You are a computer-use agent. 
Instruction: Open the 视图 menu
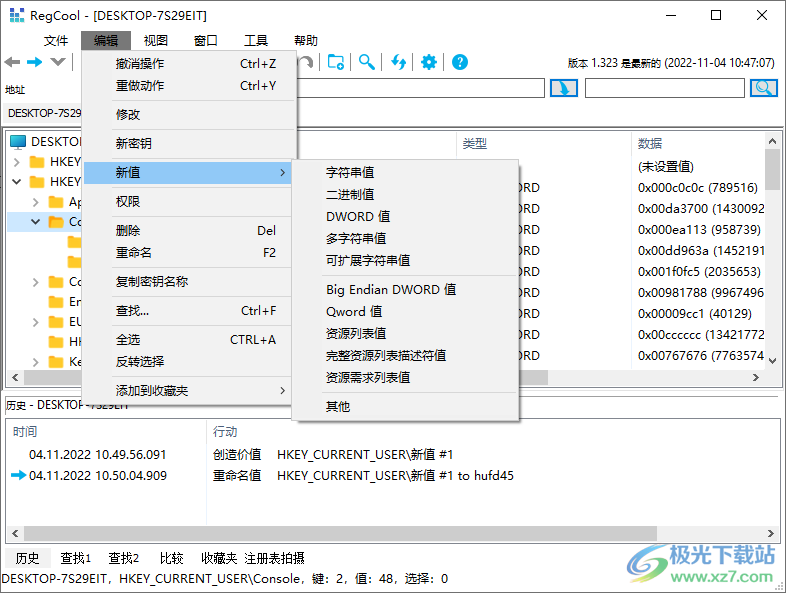156,41
